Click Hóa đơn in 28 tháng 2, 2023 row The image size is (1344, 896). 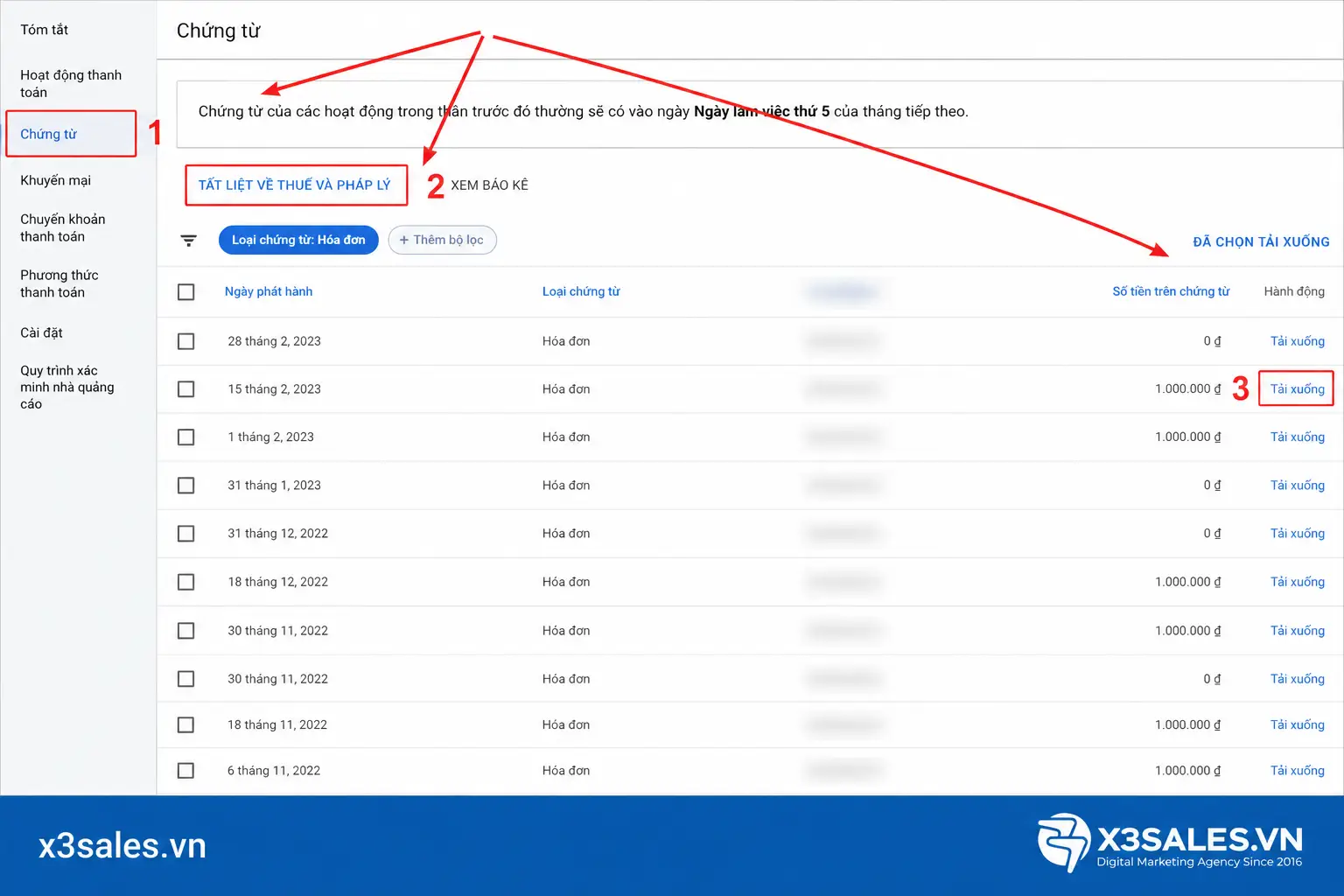coord(566,341)
